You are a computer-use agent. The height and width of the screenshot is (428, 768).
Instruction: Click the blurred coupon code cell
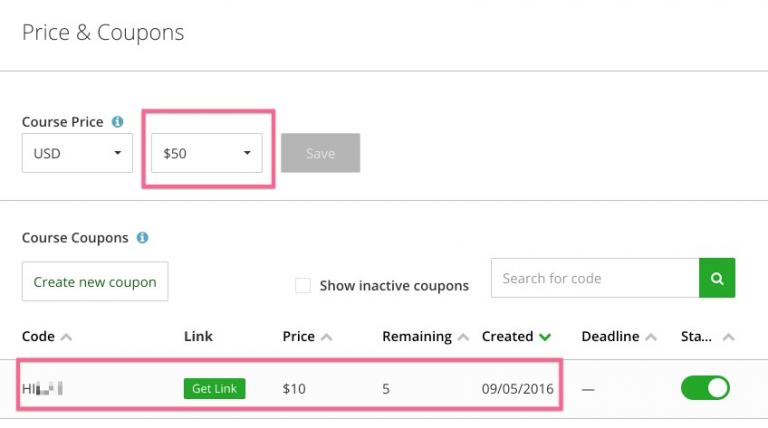tap(43, 389)
